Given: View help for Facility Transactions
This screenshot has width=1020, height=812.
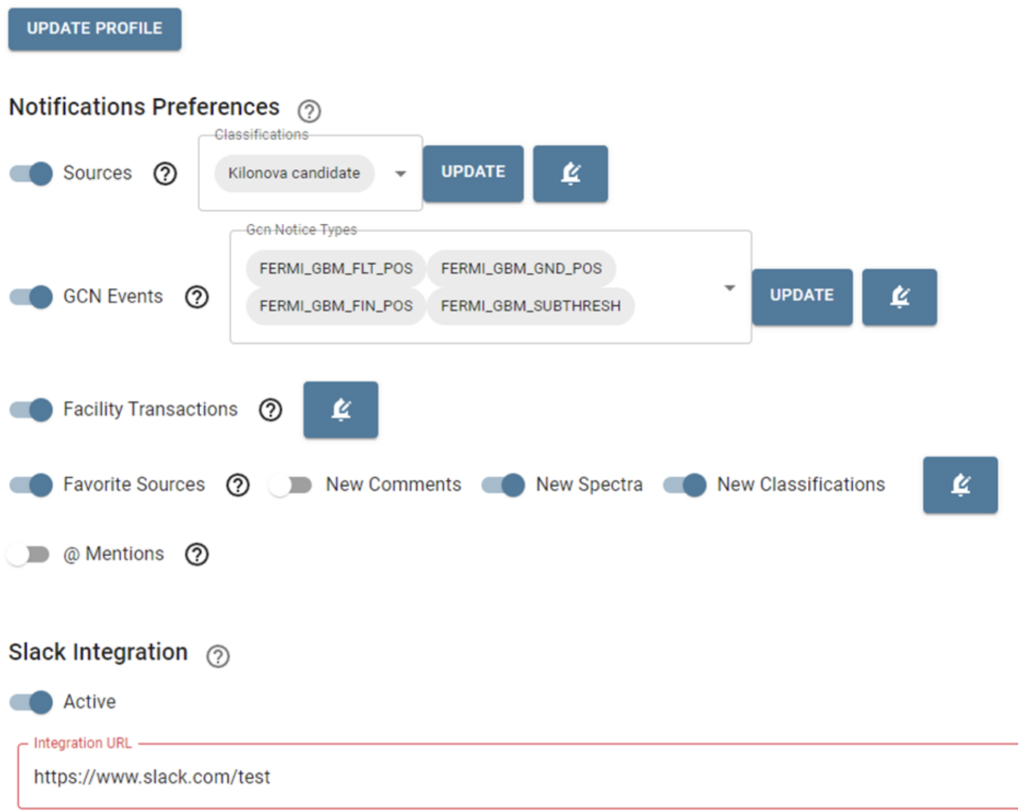Looking at the screenshot, I should (x=270, y=410).
